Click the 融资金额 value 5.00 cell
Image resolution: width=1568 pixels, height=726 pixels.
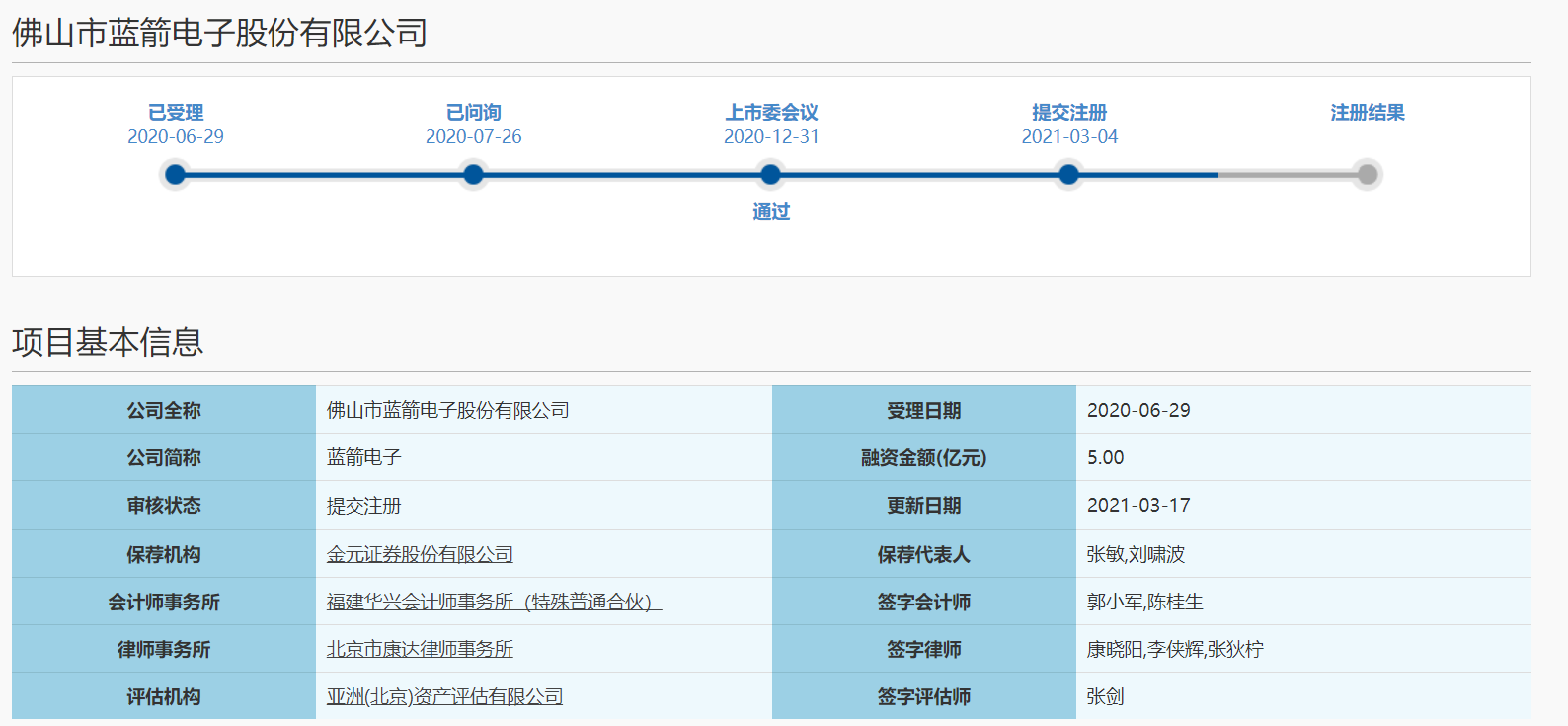(1105, 457)
